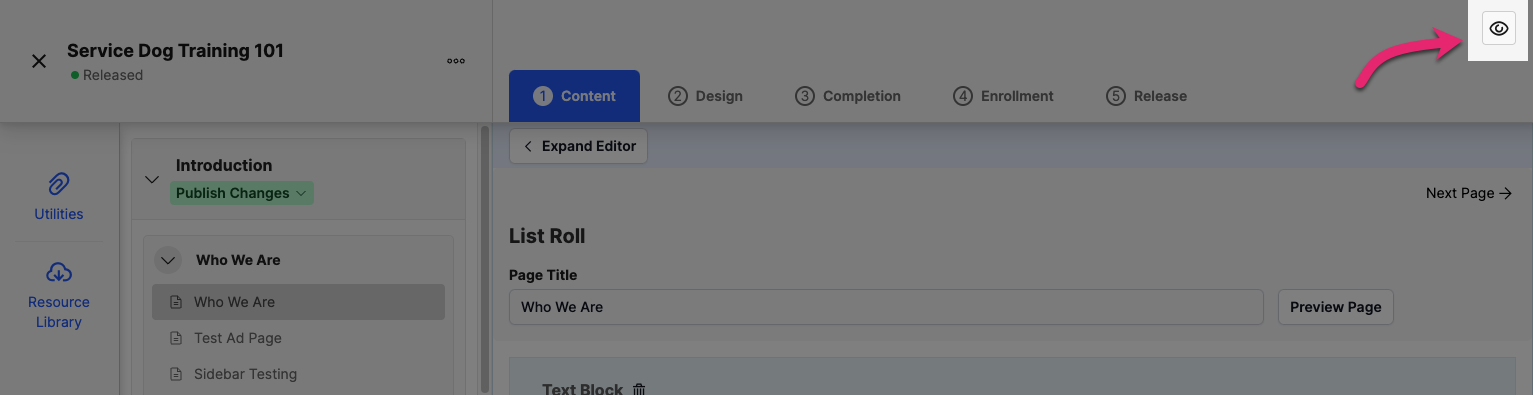Close the Service Dog Training 101 course
Viewport: 1533px width, 395px height.
[39, 61]
